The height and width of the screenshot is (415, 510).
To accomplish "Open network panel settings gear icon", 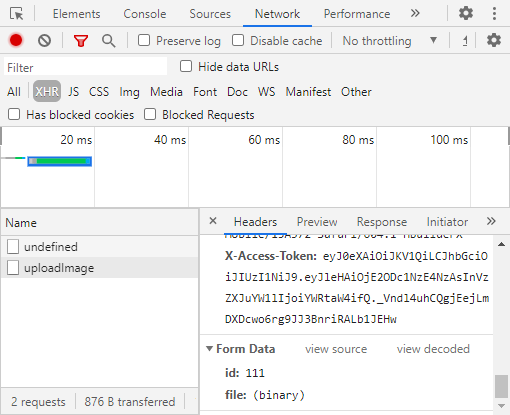I will point(494,40).
